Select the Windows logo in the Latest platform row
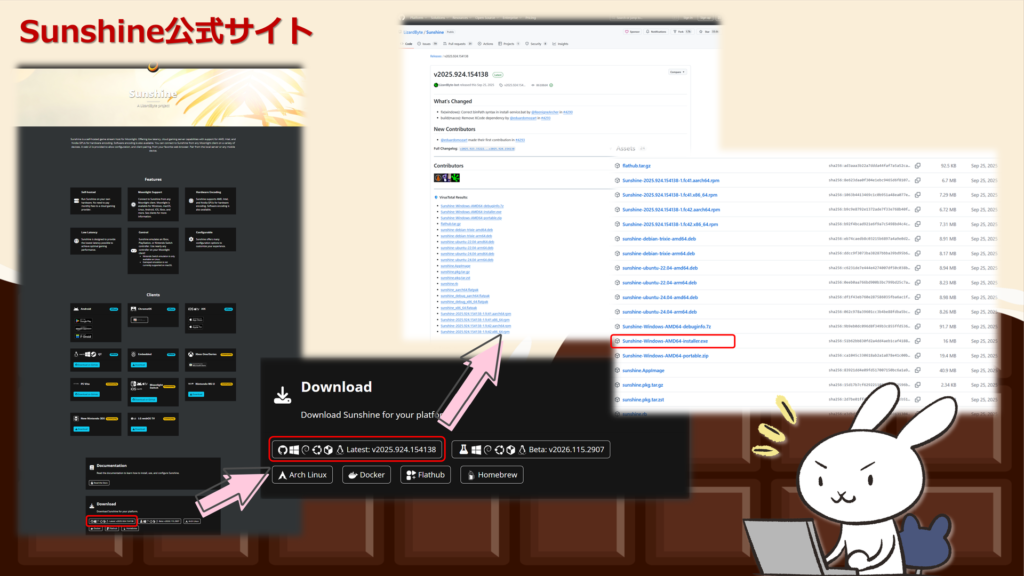The height and width of the screenshot is (576, 1024). coord(294,449)
